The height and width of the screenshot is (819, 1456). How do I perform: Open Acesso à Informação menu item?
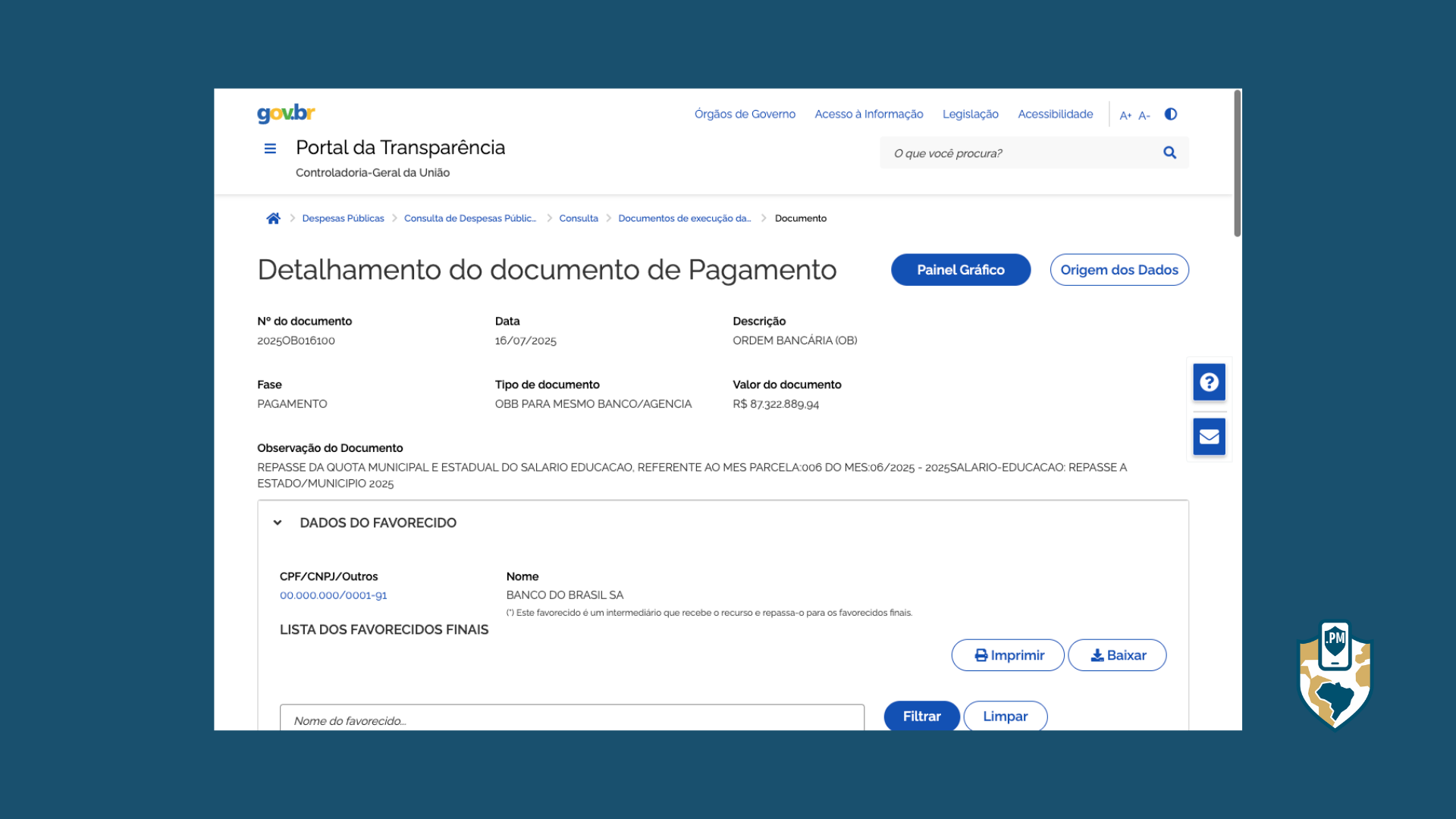(x=868, y=114)
